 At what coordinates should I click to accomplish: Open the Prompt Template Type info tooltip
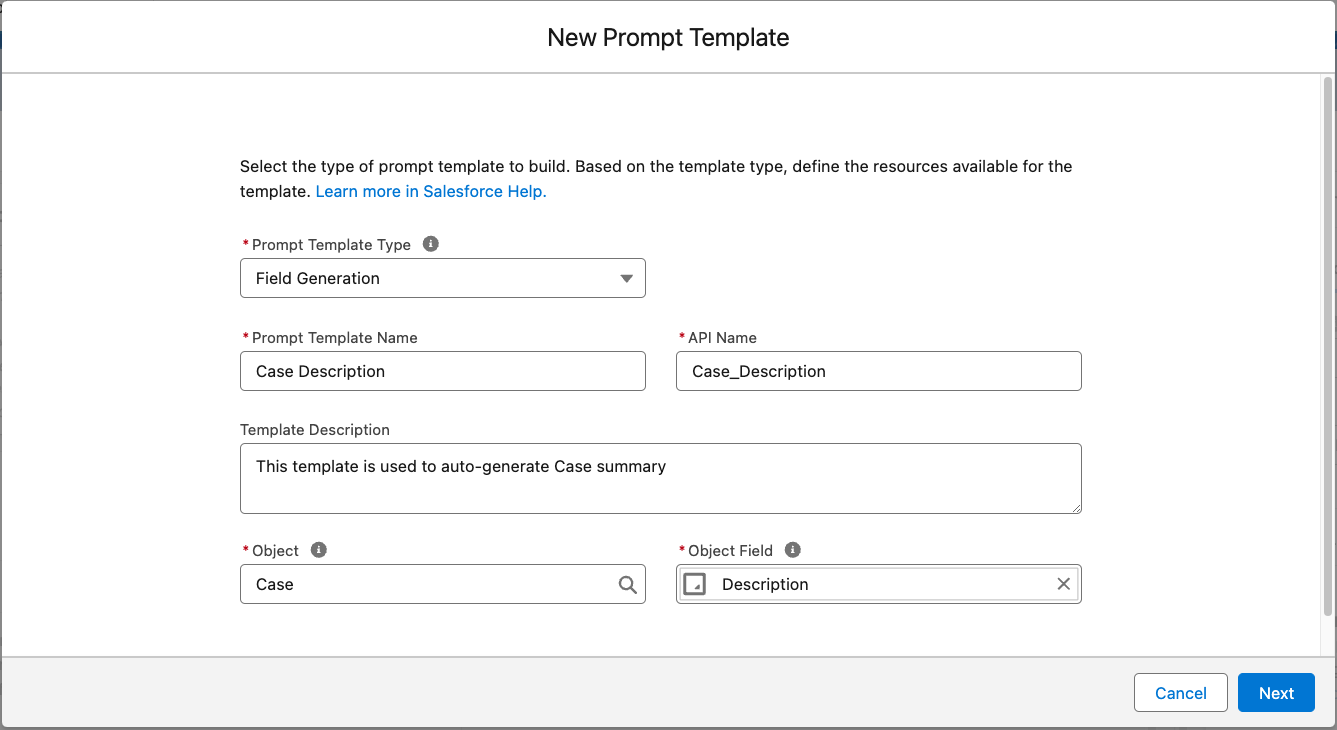[431, 243]
